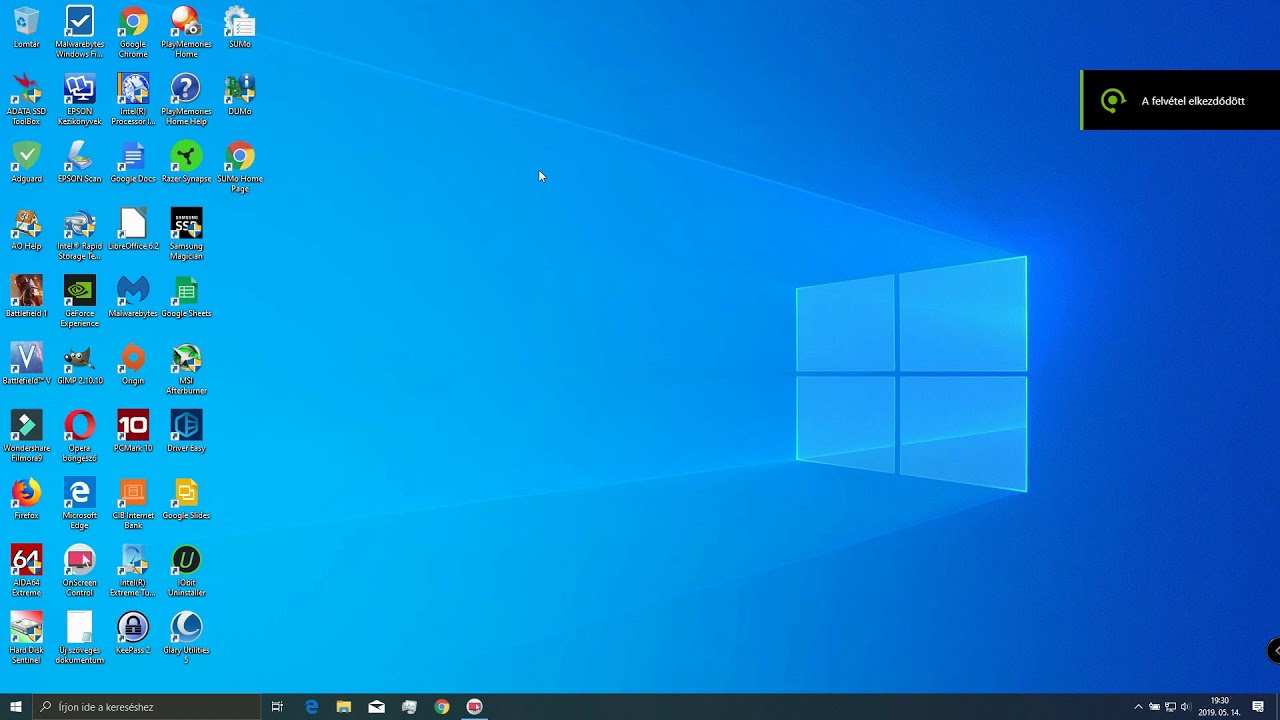
Task: Select the Intel Extreme Tuning Utility icon
Action: 133,570
